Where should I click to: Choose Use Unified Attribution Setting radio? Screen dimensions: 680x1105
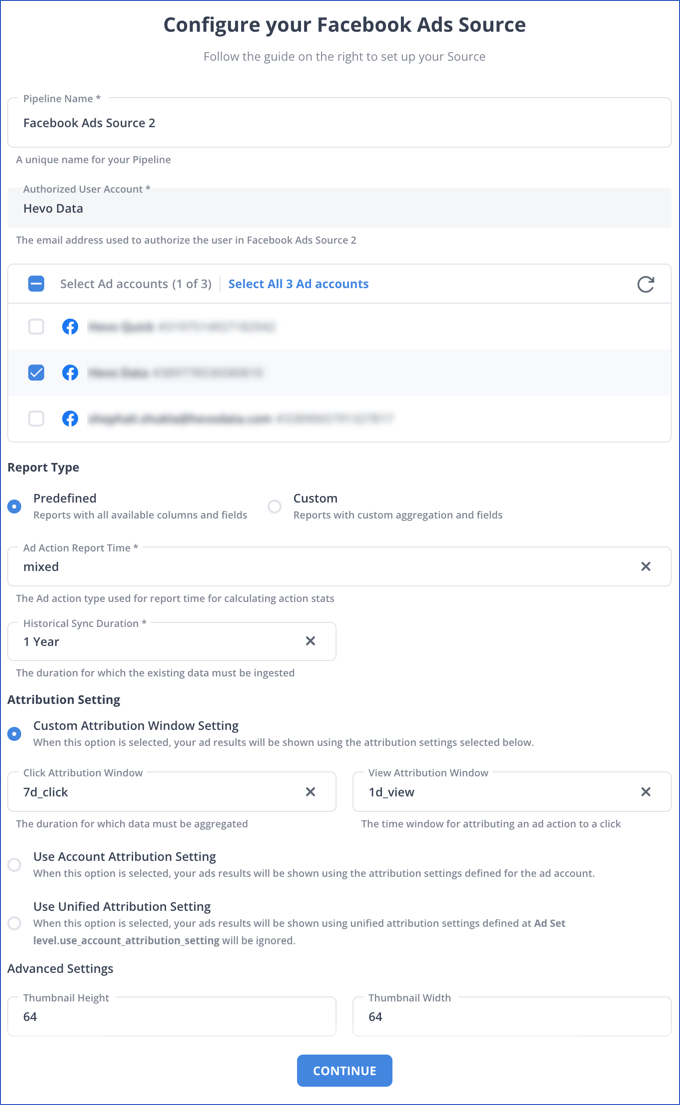point(14,923)
